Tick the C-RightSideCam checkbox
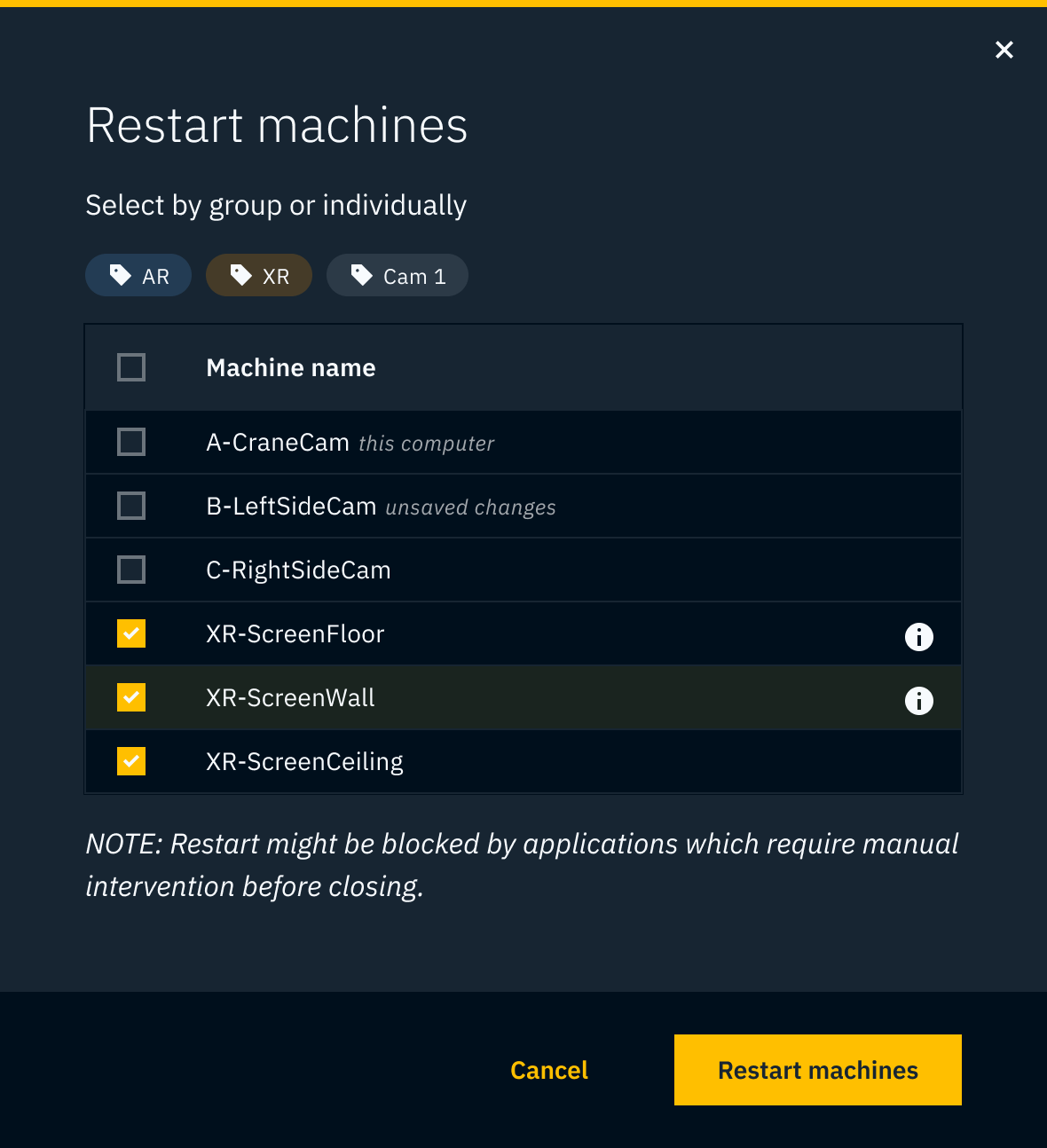Viewport: 1047px width, 1148px height. point(131,570)
